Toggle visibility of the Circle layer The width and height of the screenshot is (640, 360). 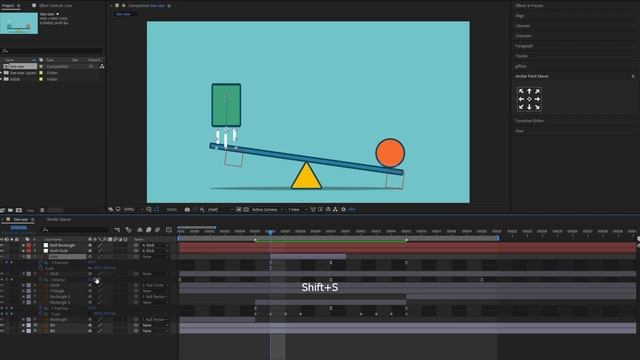[x=2, y=285]
